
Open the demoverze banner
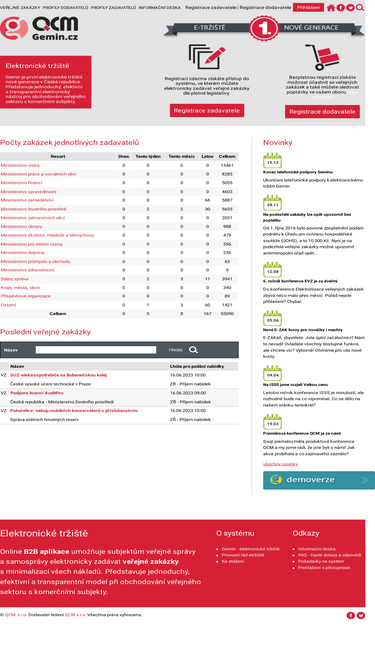tap(319, 480)
